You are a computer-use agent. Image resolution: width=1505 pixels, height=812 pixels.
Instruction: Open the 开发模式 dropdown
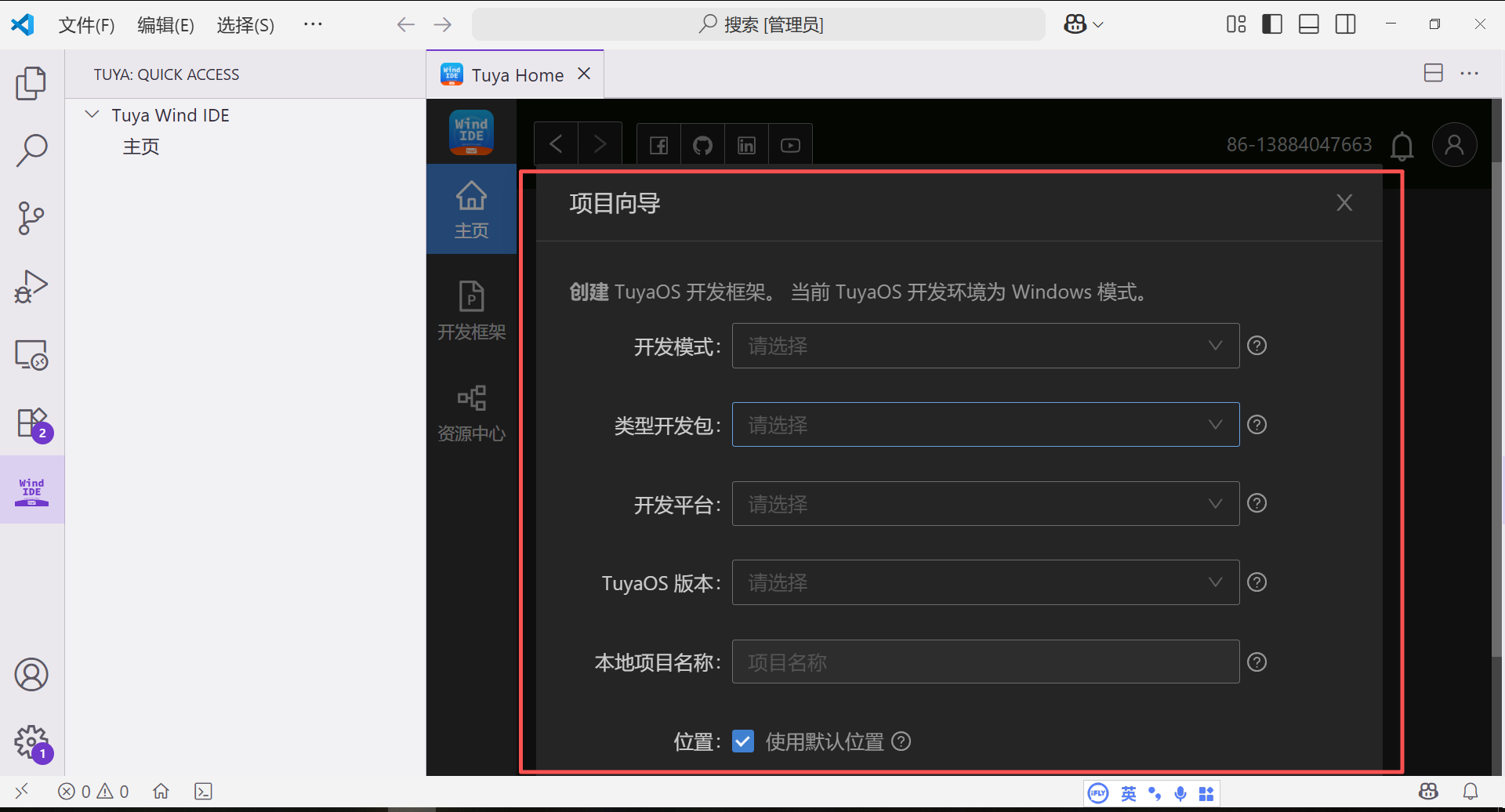coord(985,346)
